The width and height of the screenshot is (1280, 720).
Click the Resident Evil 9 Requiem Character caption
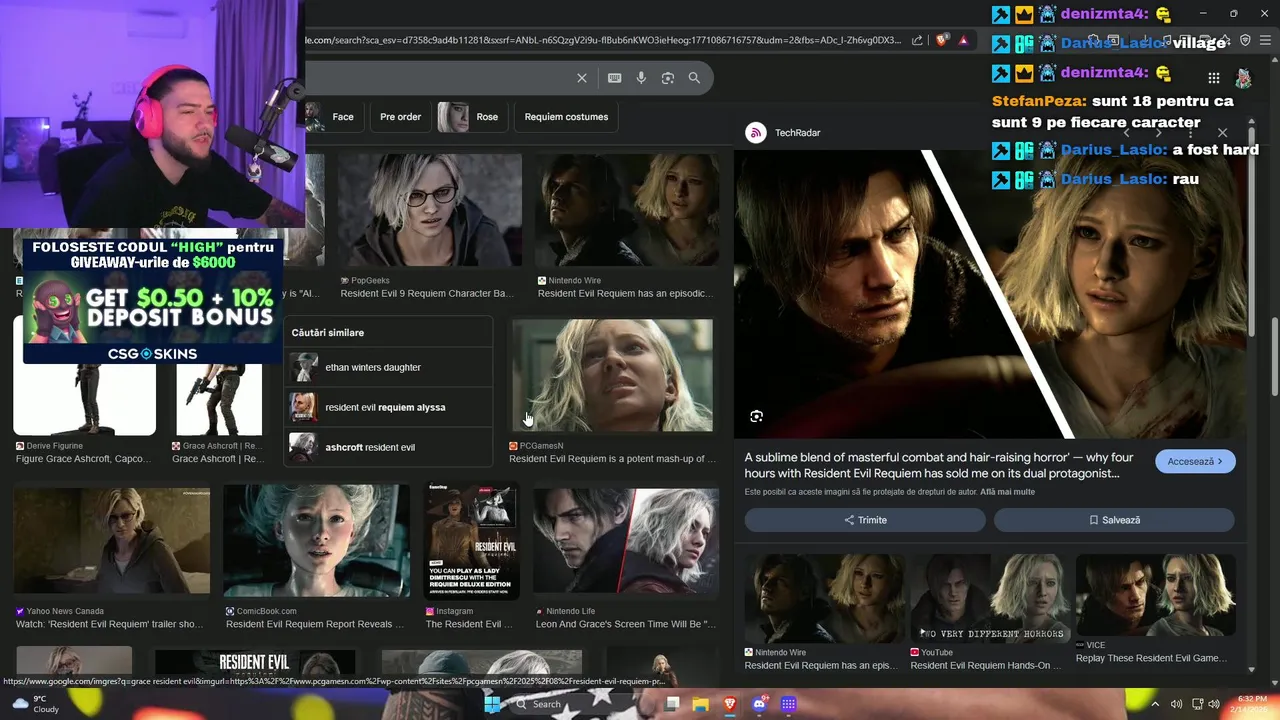[427, 294]
